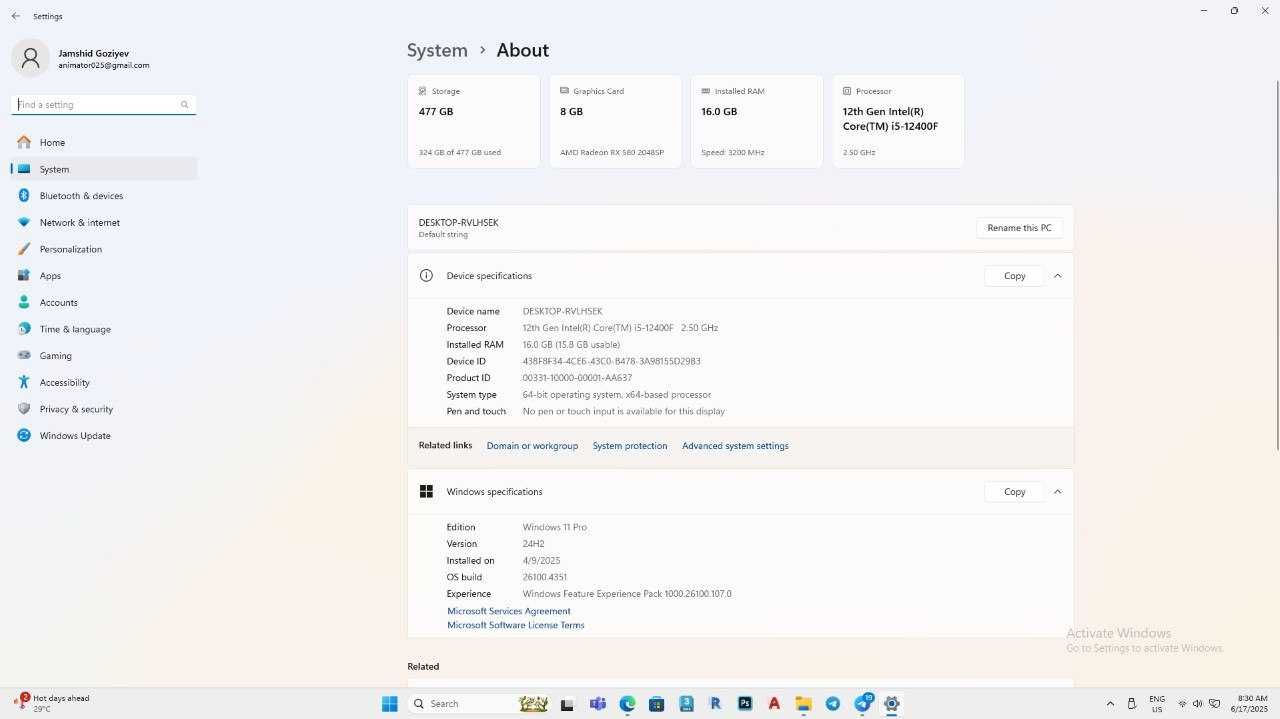
Task: Open Microsoft Edge from the taskbar
Action: [627, 704]
